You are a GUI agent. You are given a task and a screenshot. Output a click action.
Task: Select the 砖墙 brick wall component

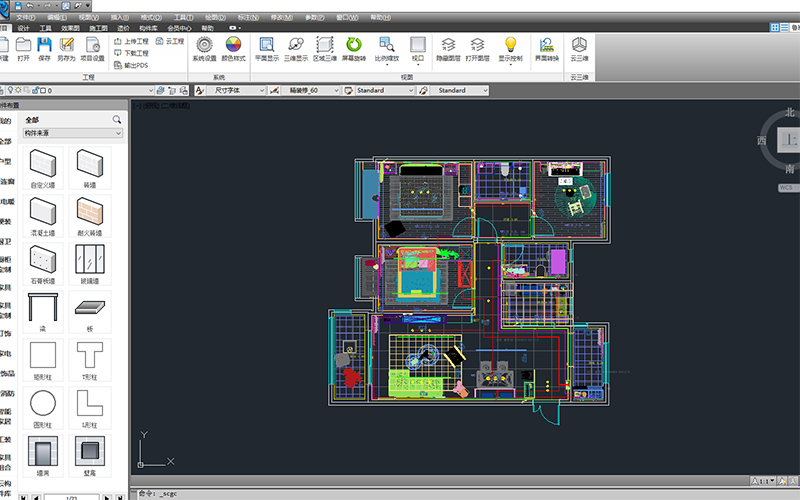pos(90,168)
